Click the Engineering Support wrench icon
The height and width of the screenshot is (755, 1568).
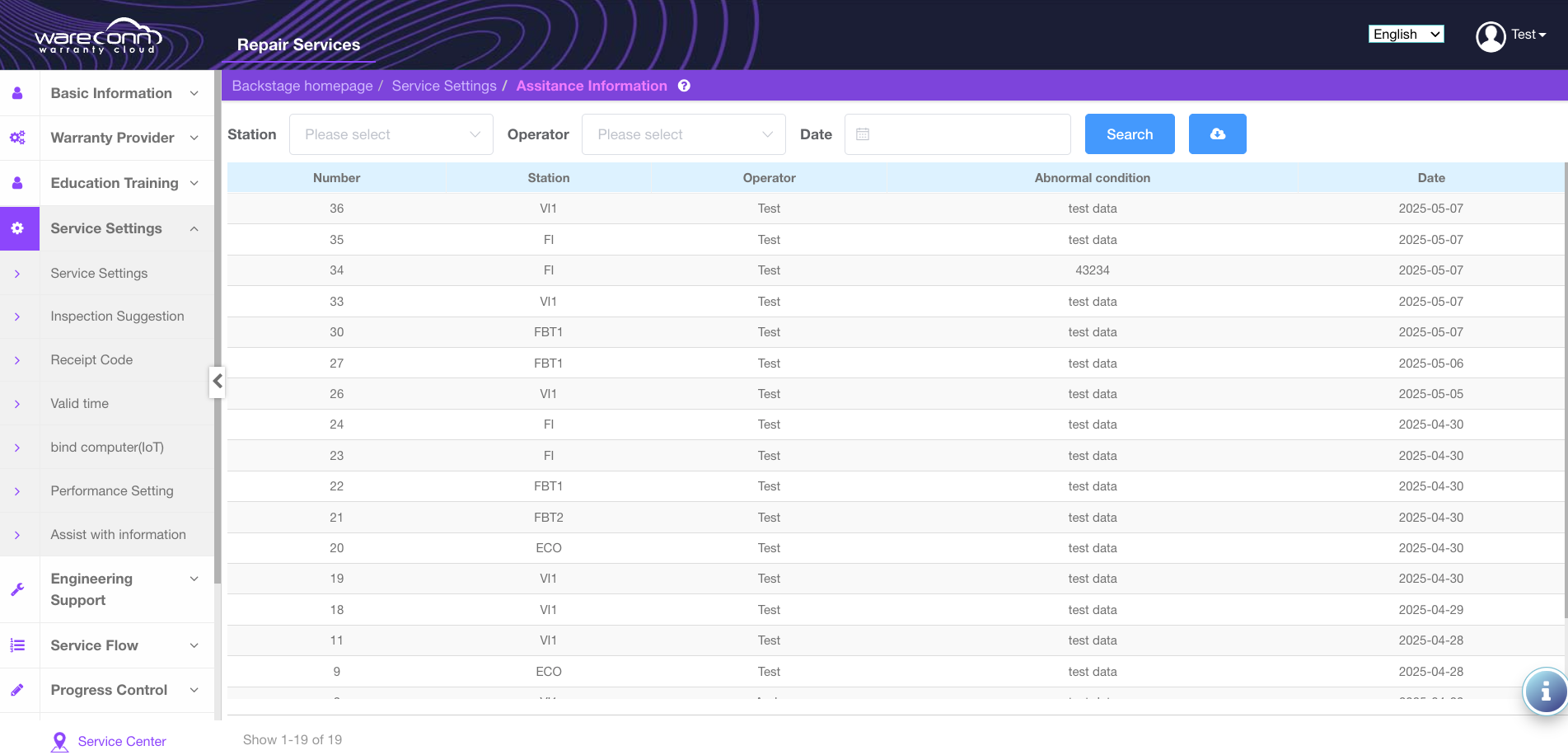click(x=18, y=589)
